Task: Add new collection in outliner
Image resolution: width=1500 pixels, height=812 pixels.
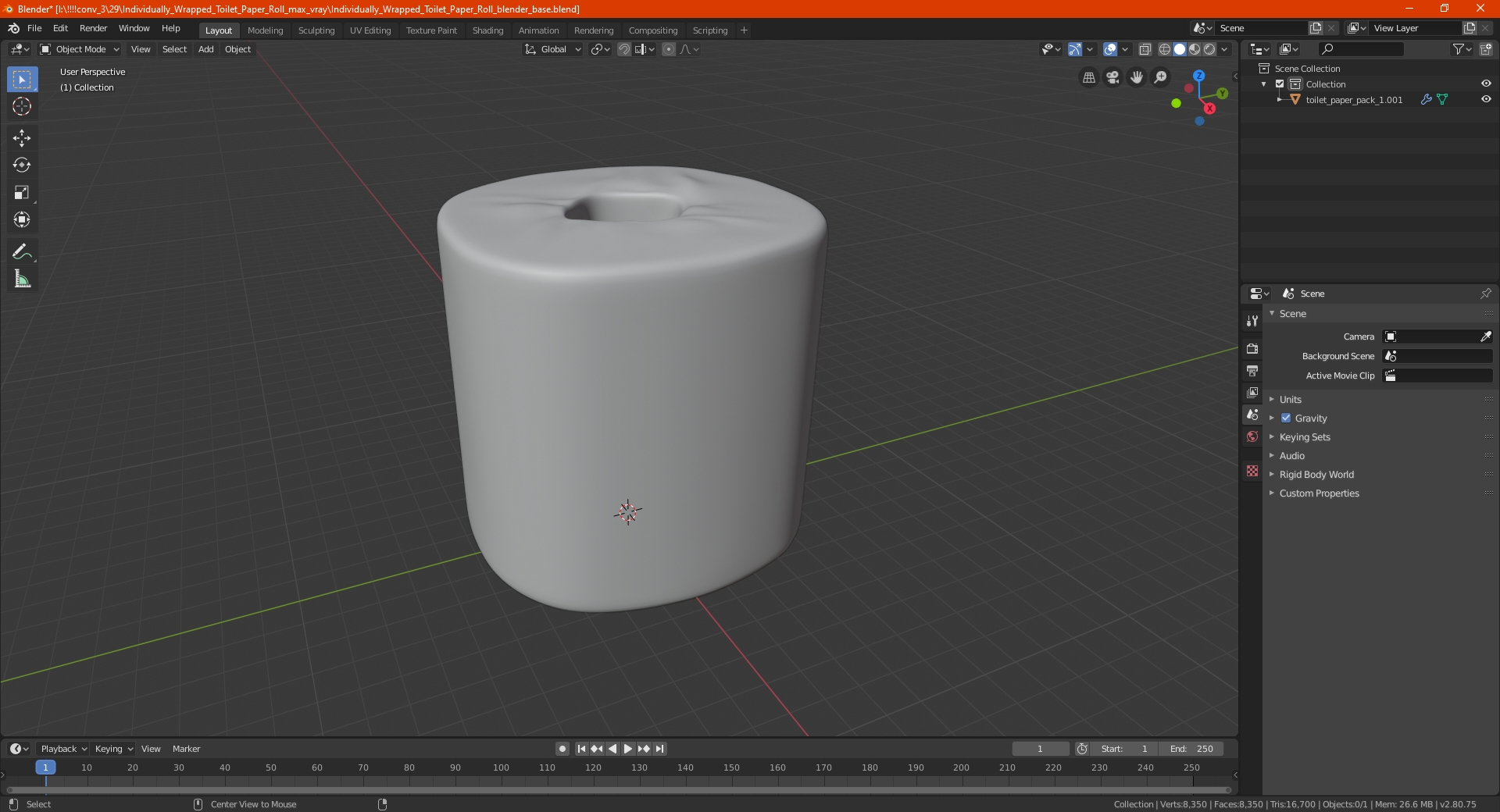Action: 1485,49
